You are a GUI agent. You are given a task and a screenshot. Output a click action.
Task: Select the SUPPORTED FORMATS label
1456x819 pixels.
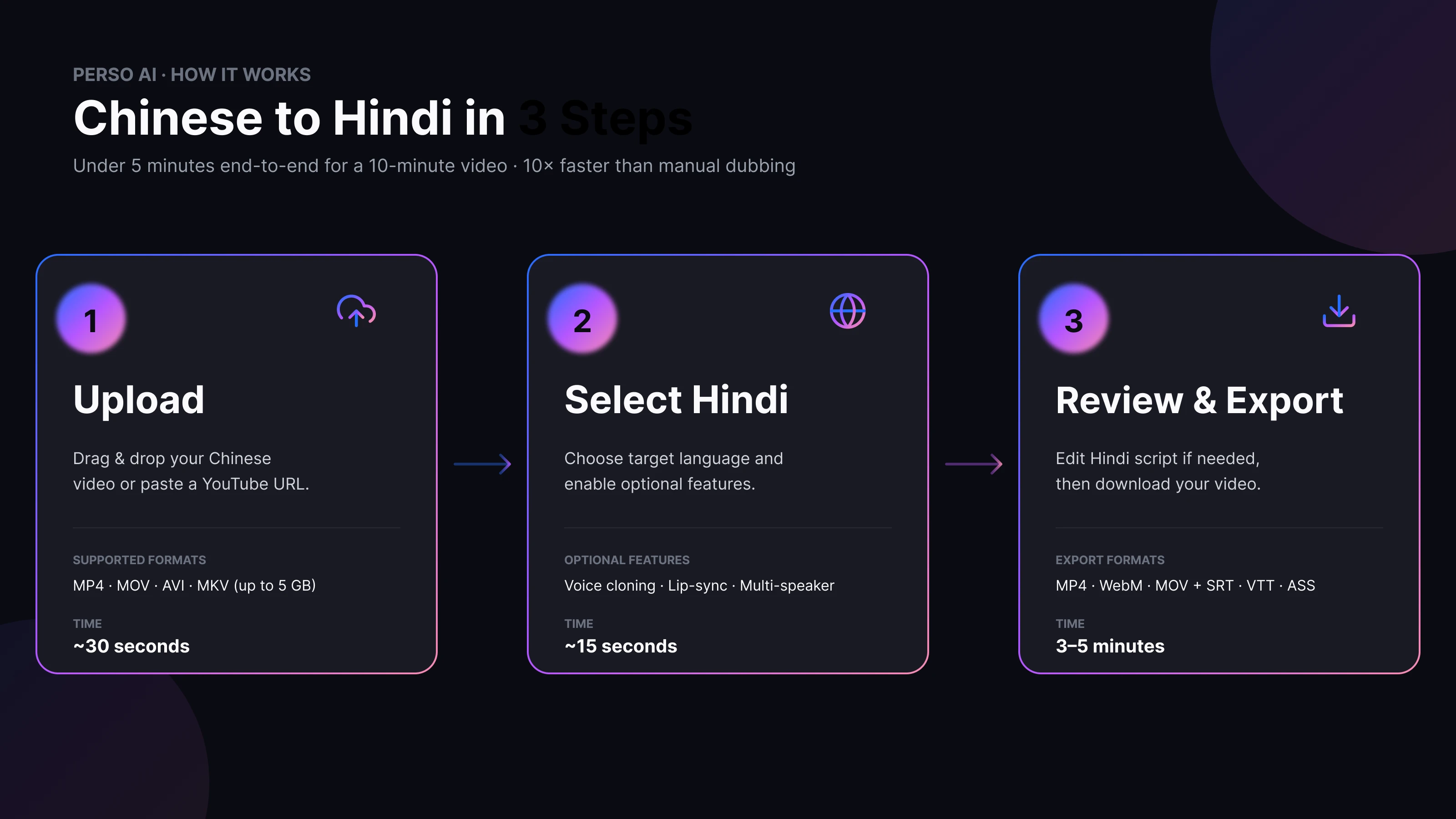(139, 560)
